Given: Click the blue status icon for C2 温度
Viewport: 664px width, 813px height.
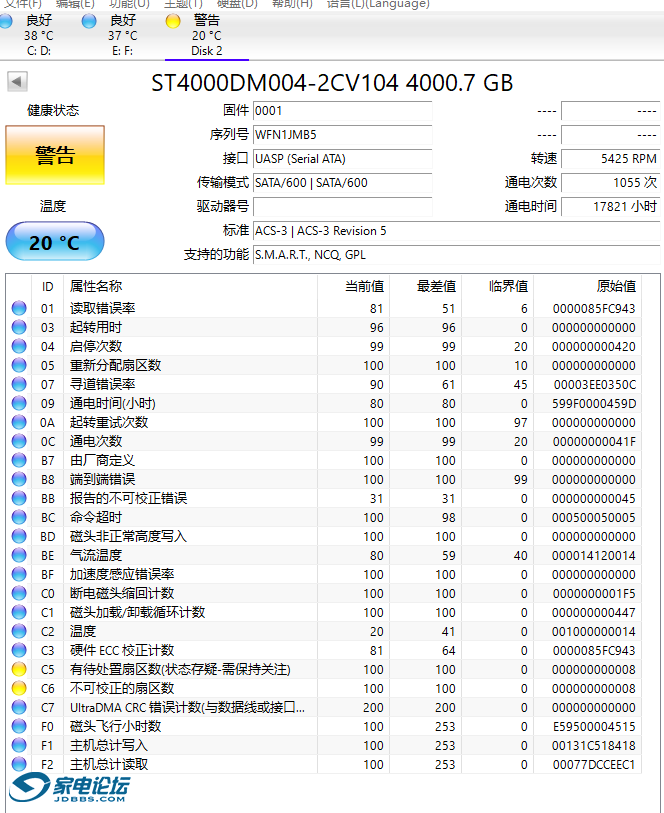Looking at the screenshot, I should tap(19, 632).
